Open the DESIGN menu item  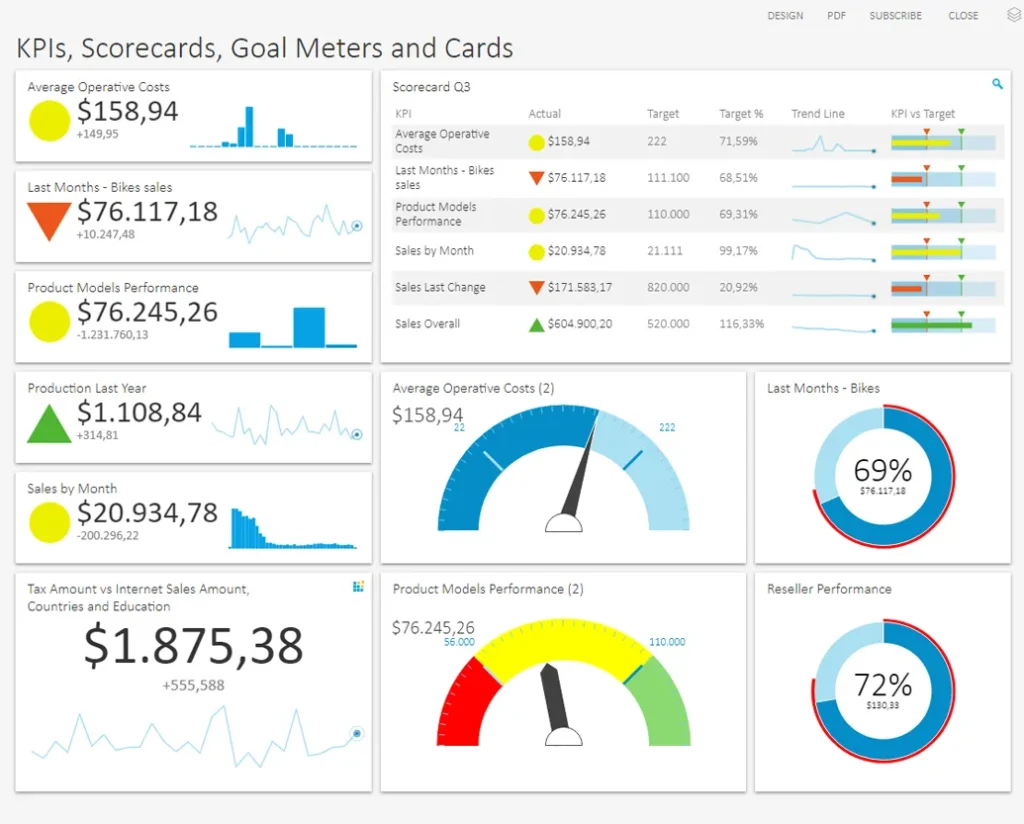(785, 16)
